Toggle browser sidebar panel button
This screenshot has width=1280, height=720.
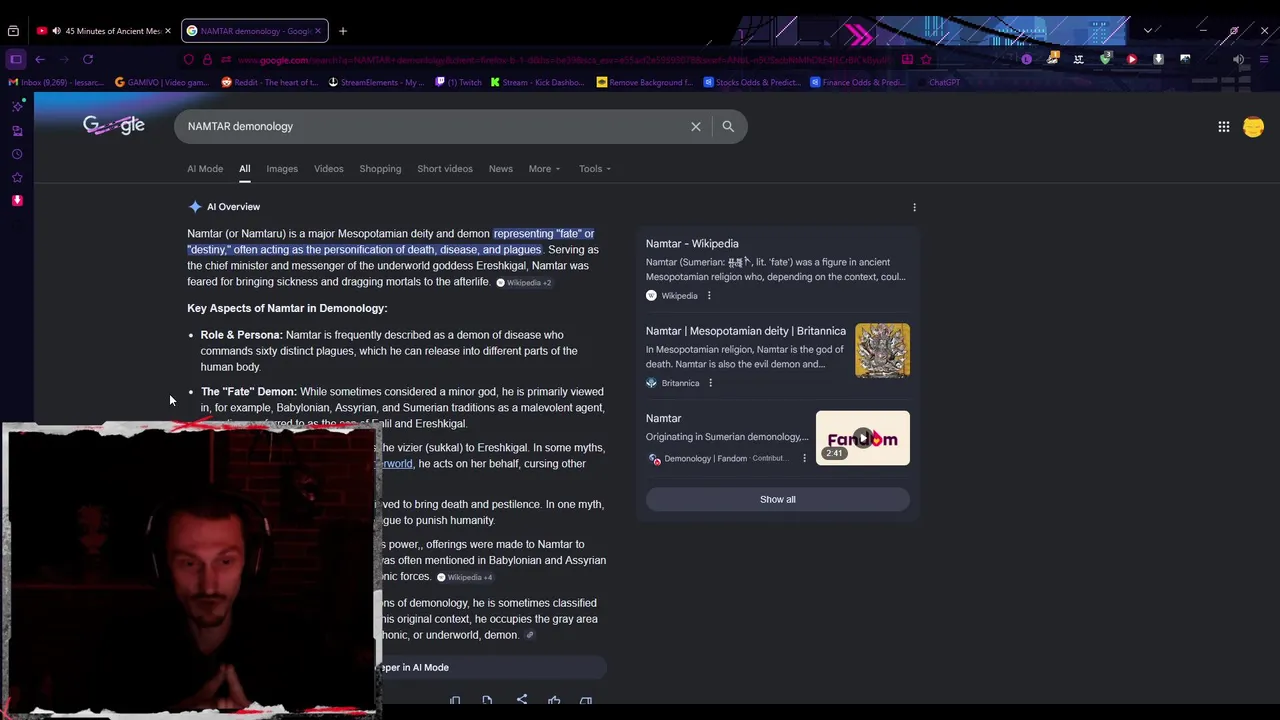coord(16,60)
